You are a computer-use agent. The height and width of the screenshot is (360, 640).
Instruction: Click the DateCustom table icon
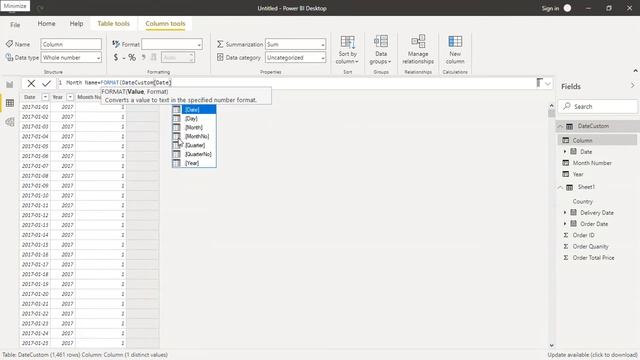(x=569, y=126)
